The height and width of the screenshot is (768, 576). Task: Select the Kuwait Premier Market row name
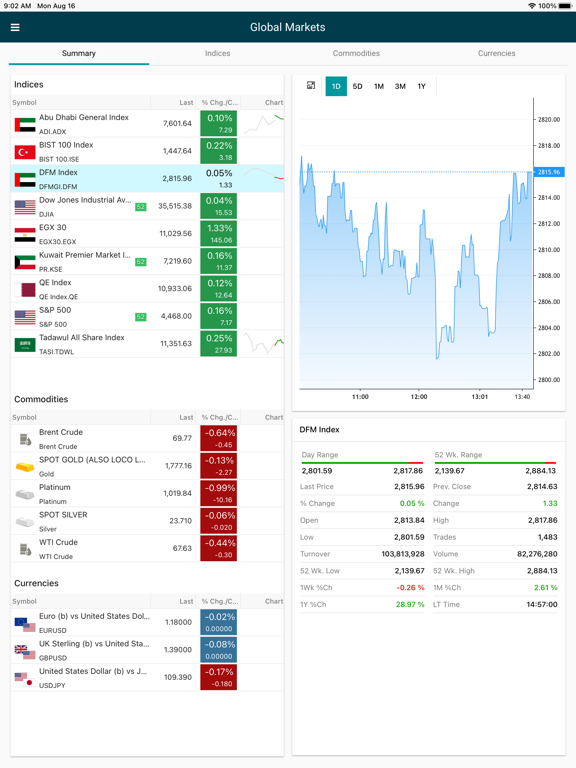click(85, 255)
